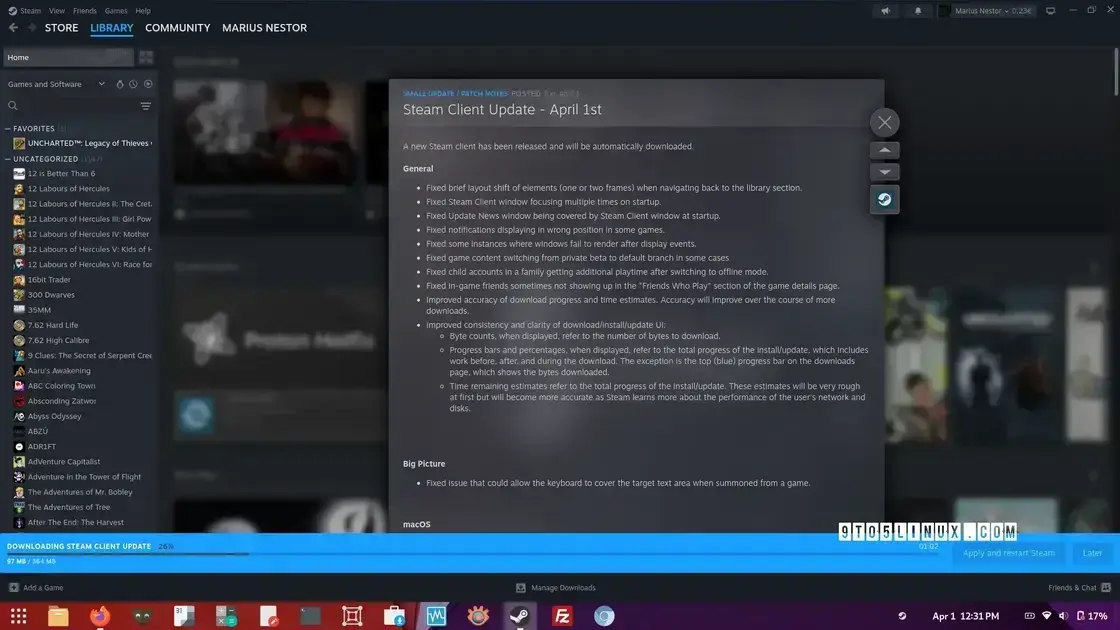
Task: Open advanced filter options icon
Action: click(146, 106)
